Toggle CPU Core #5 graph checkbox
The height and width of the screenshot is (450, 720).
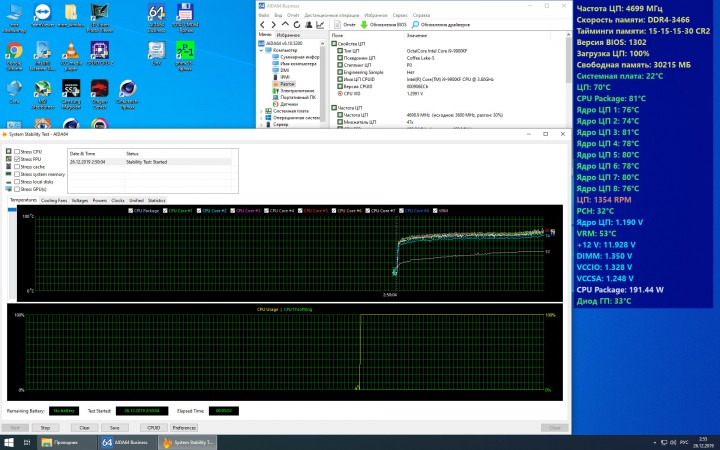(300, 211)
